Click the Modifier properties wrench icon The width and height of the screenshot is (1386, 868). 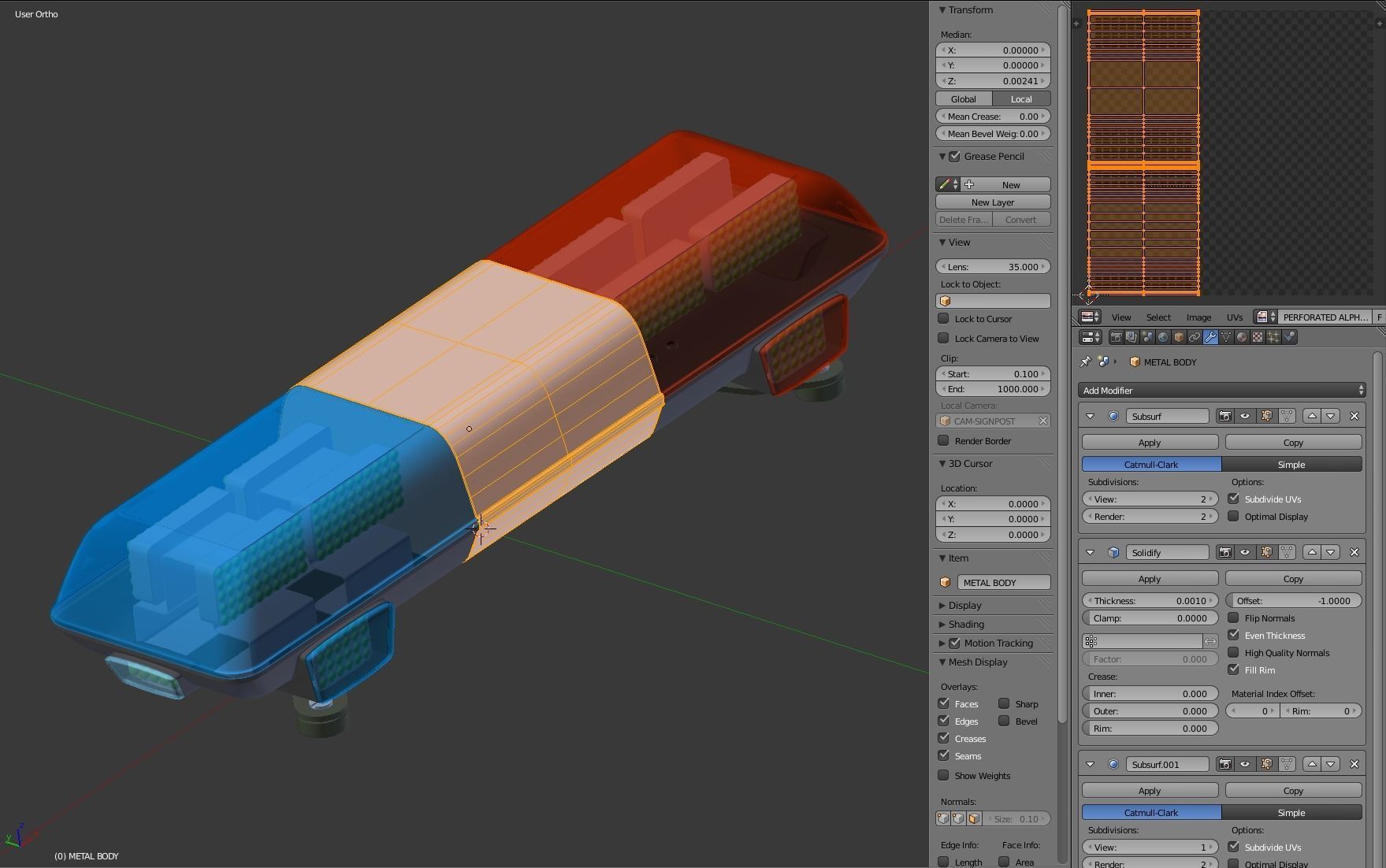pos(1211,337)
